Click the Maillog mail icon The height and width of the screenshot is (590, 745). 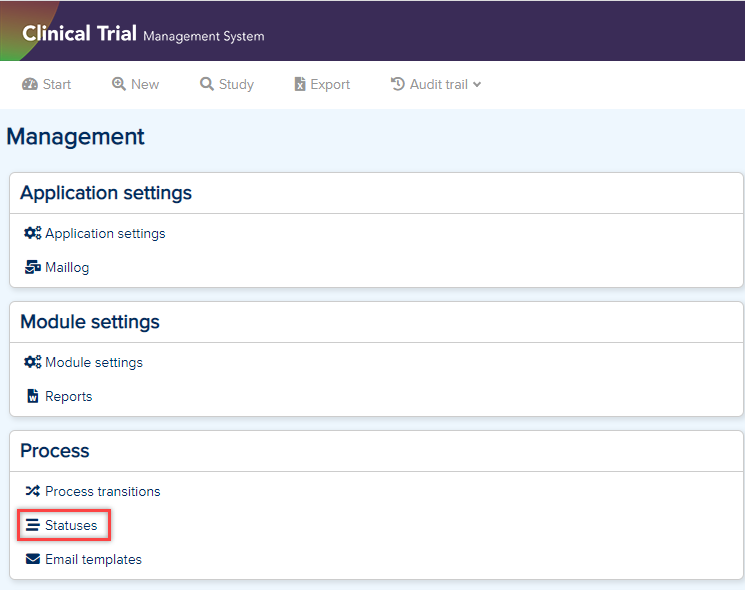click(33, 267)
